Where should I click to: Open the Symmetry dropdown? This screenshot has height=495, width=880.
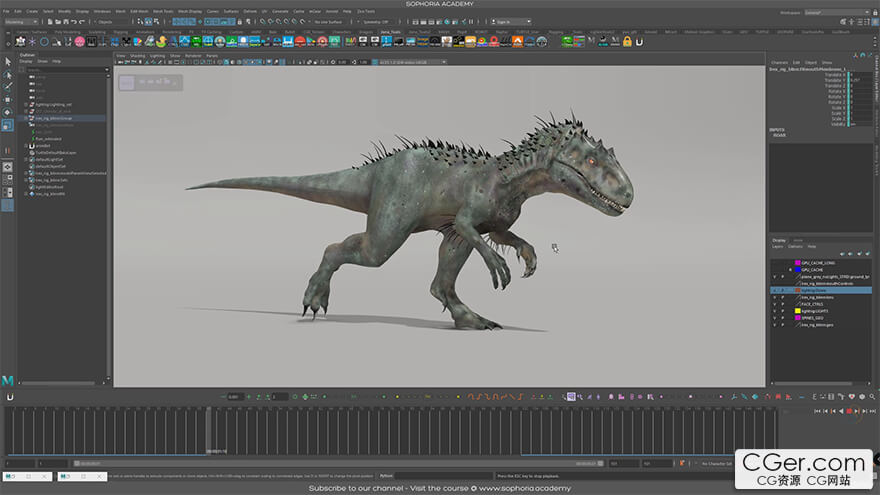pyautogui.click(x=378, y=22)
